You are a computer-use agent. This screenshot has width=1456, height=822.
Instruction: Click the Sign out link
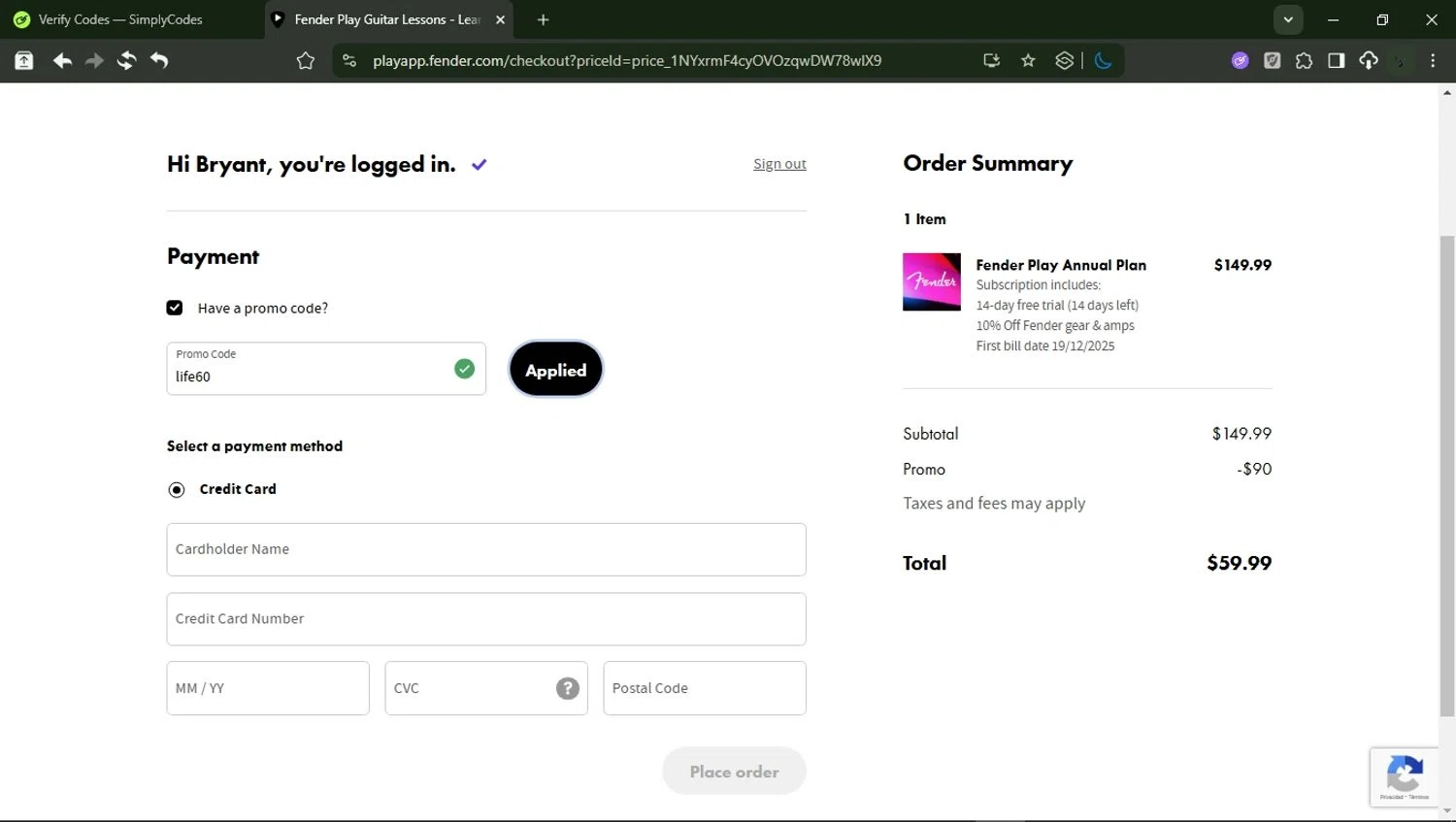(779, 164)
